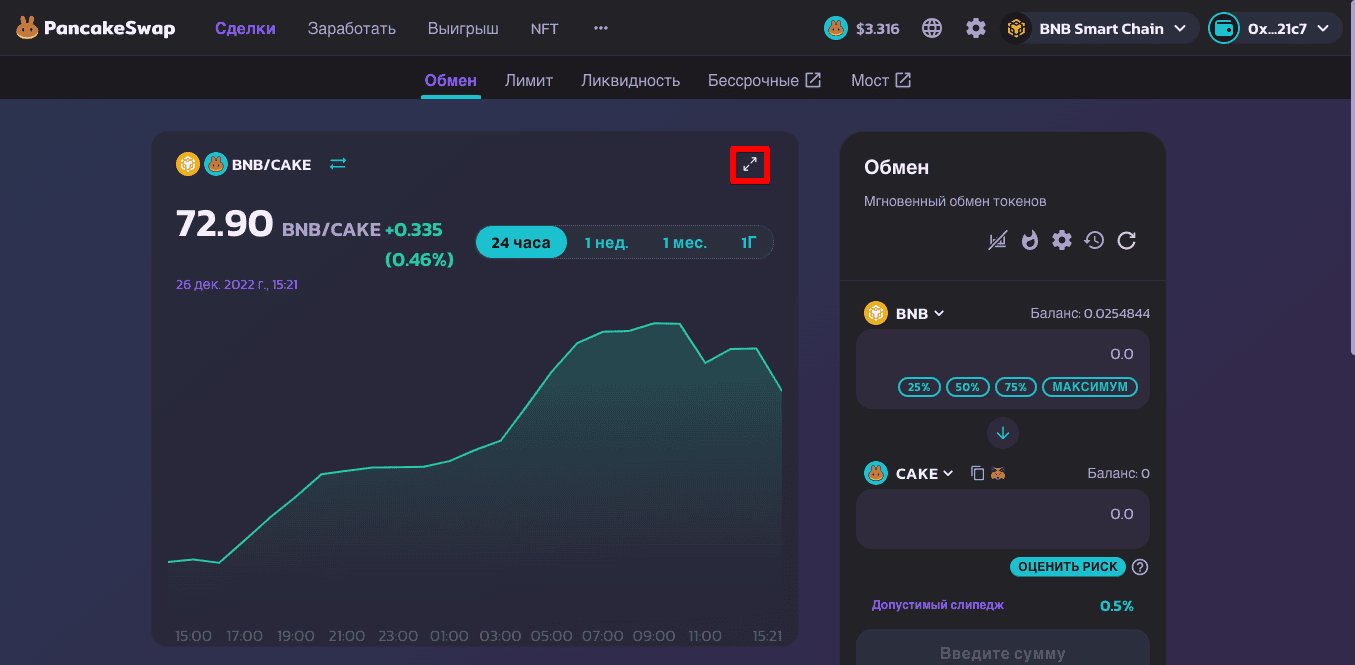
Task: Click the Допустимый слипедж label
Action: (x=938, y=605)
